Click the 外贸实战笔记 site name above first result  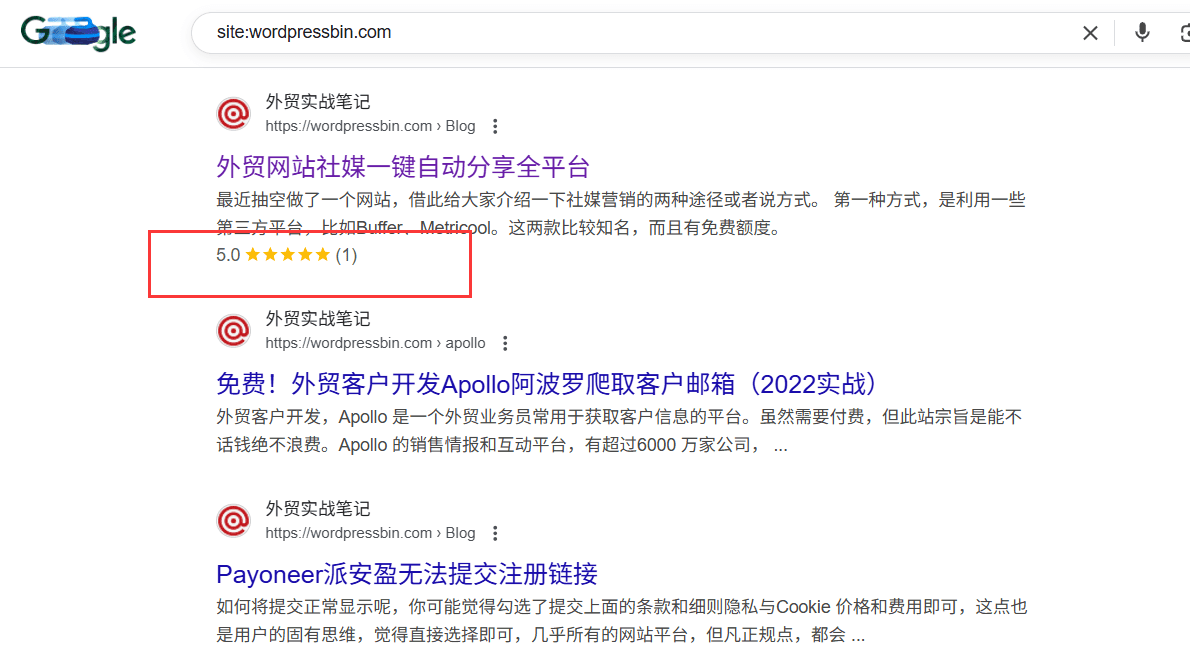coord(317,102)
